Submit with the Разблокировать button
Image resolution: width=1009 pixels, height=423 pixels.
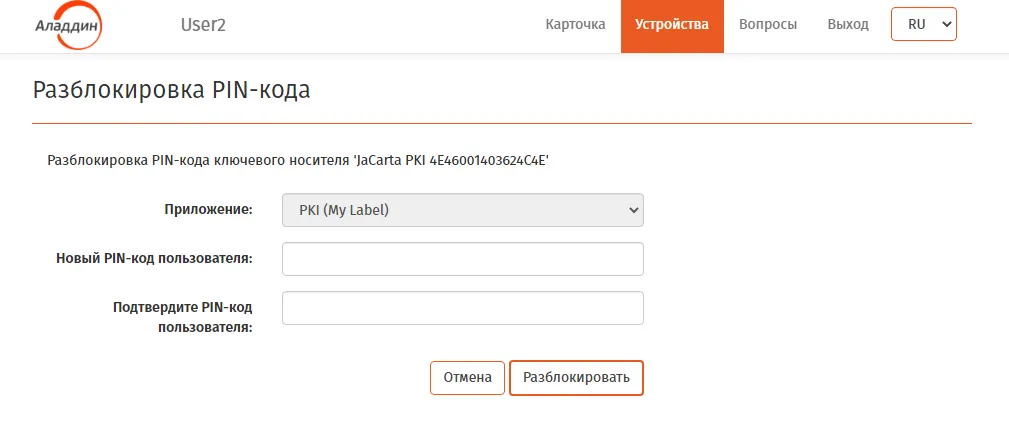576,377
